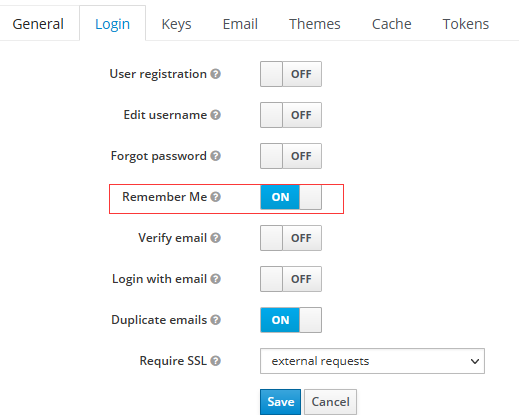Click the Login with email help icon

(215, 279)
